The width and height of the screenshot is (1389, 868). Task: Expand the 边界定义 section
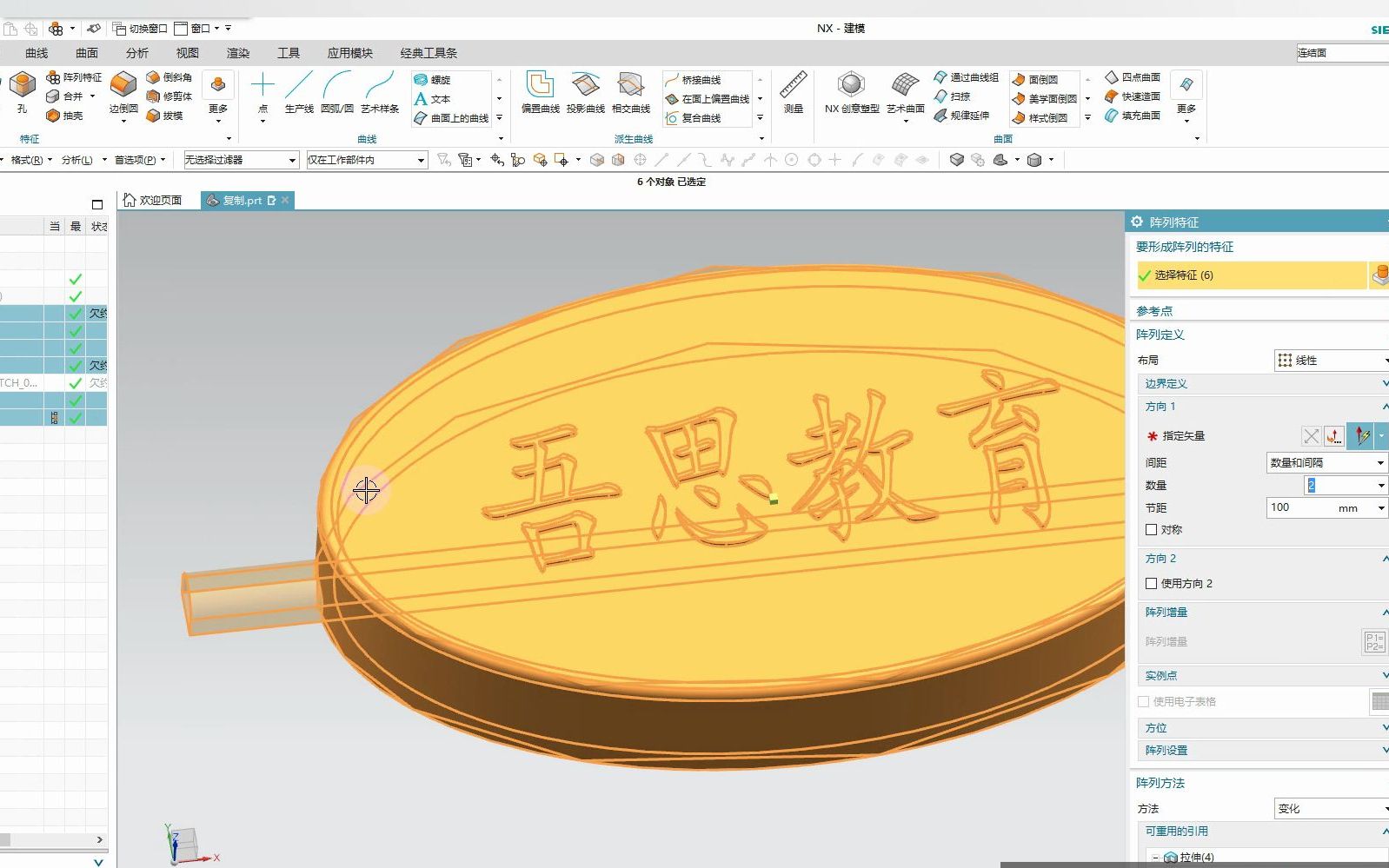coord(1262,383)
